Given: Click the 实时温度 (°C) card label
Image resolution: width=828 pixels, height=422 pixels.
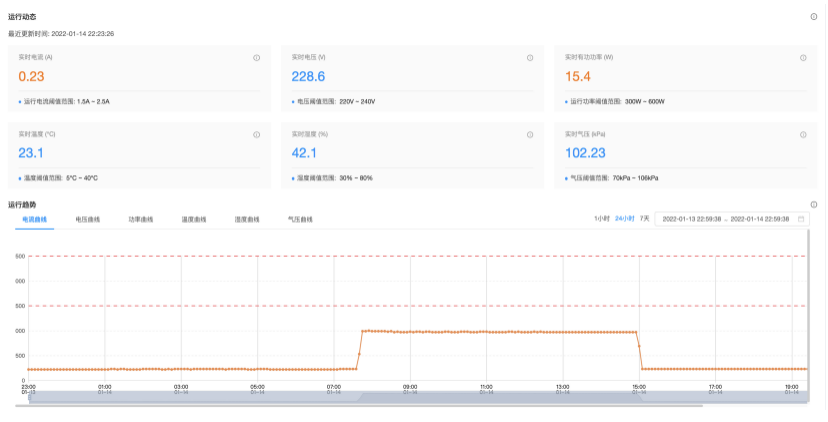Looking at the screenshot, I should click(x=37, y=134).
